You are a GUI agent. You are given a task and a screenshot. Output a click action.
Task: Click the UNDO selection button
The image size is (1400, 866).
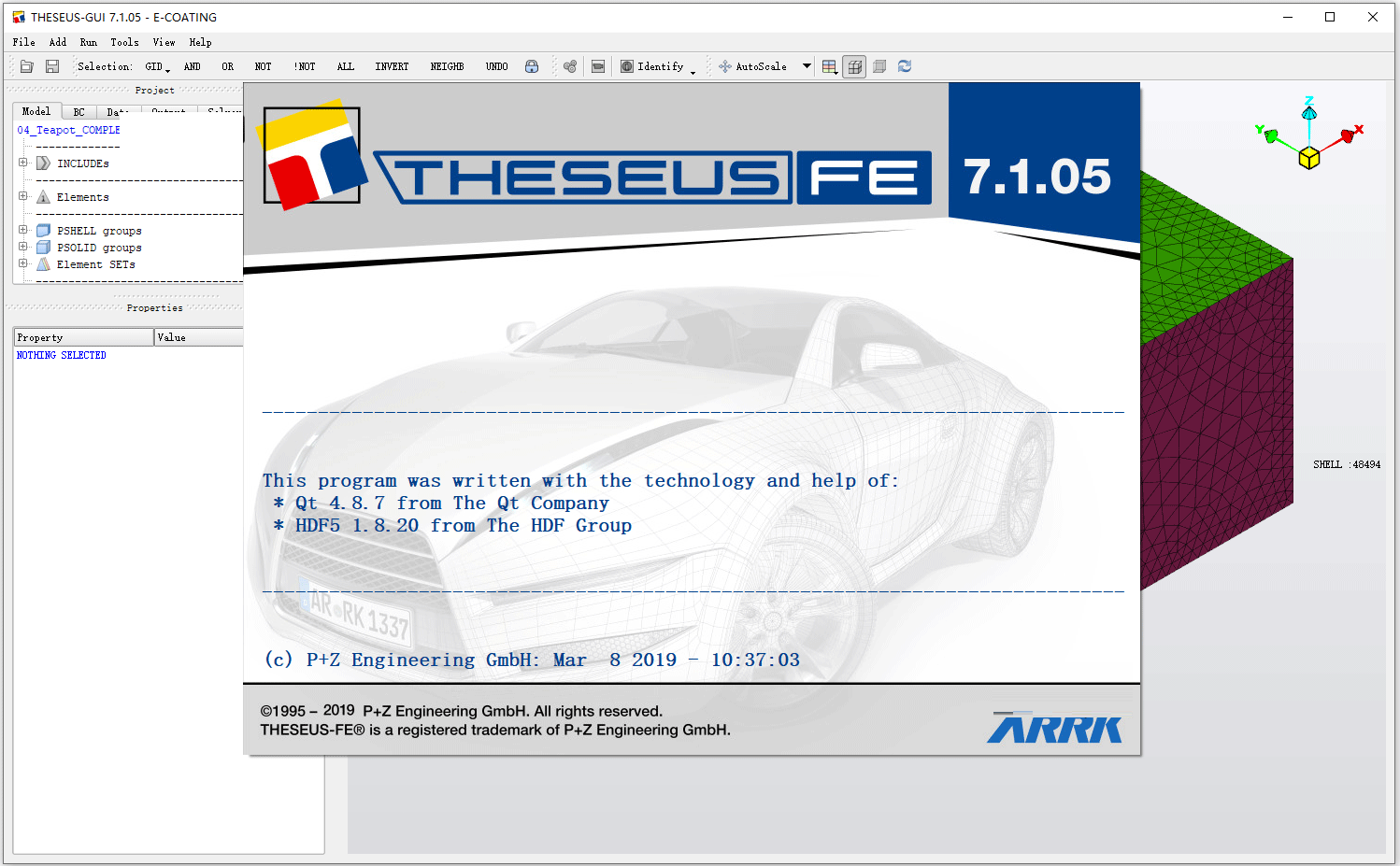(497, 67)
